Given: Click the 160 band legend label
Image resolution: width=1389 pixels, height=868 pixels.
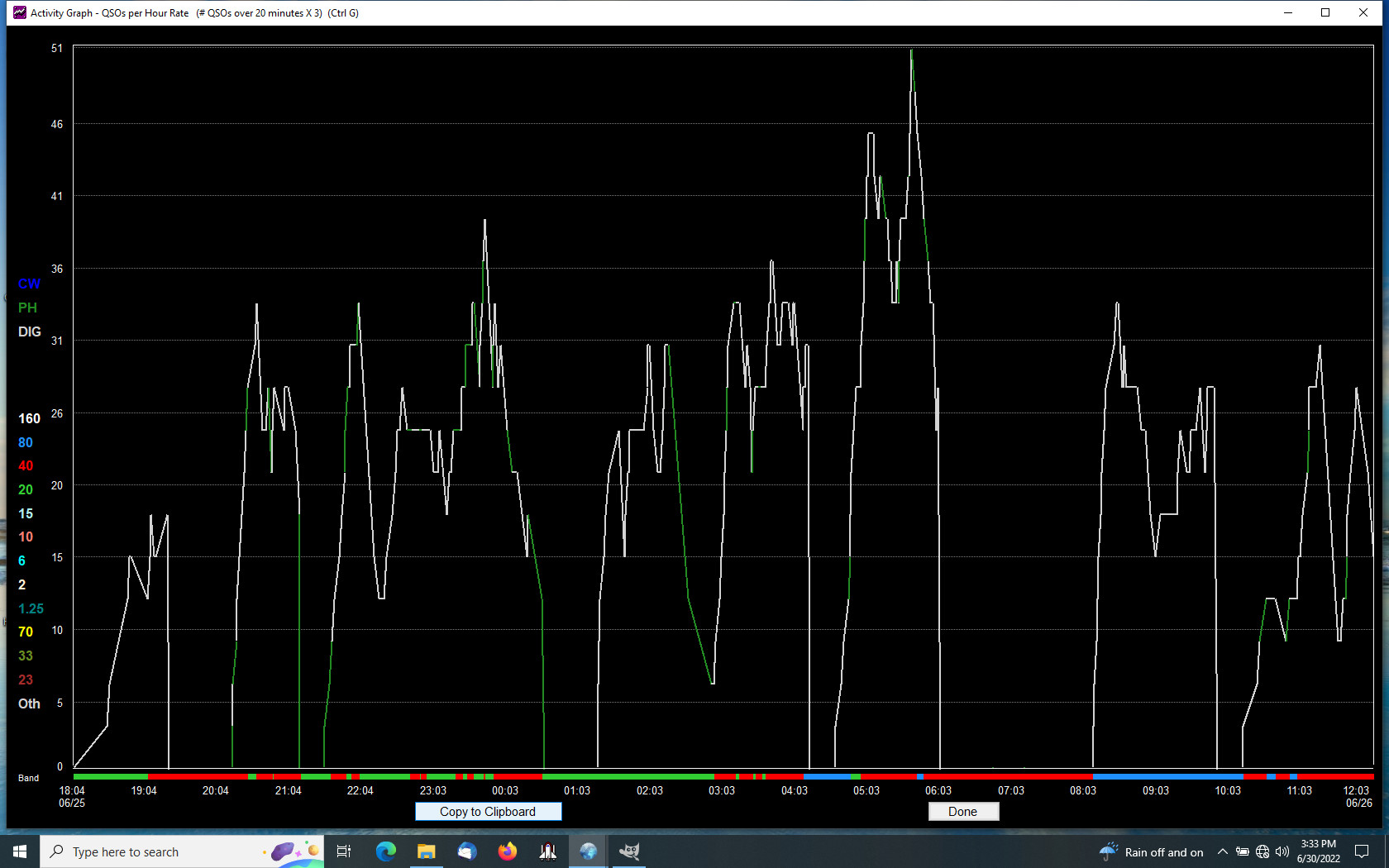Looking at the screenshot, I should tap(29, 419).
